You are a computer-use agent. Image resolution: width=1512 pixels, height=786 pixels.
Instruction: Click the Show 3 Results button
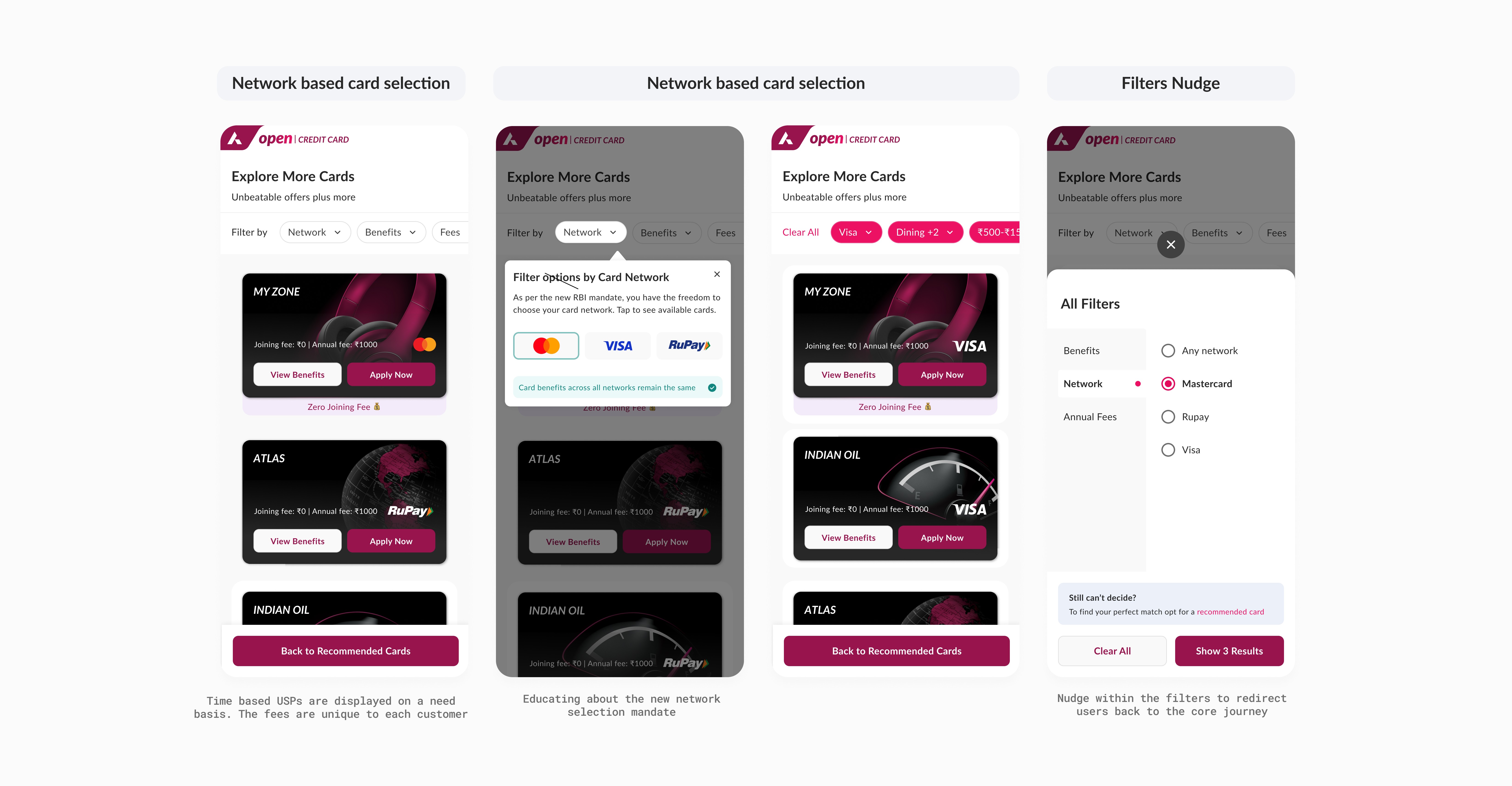[x=1229, y=651]
